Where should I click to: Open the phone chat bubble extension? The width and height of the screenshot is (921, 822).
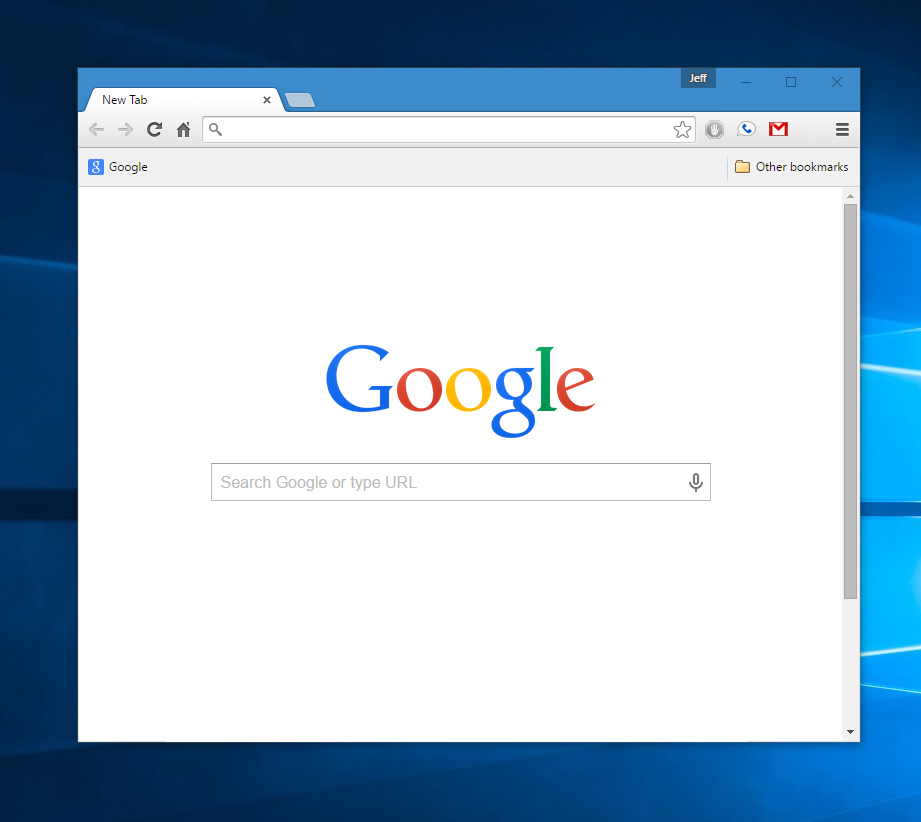point(746,129)
